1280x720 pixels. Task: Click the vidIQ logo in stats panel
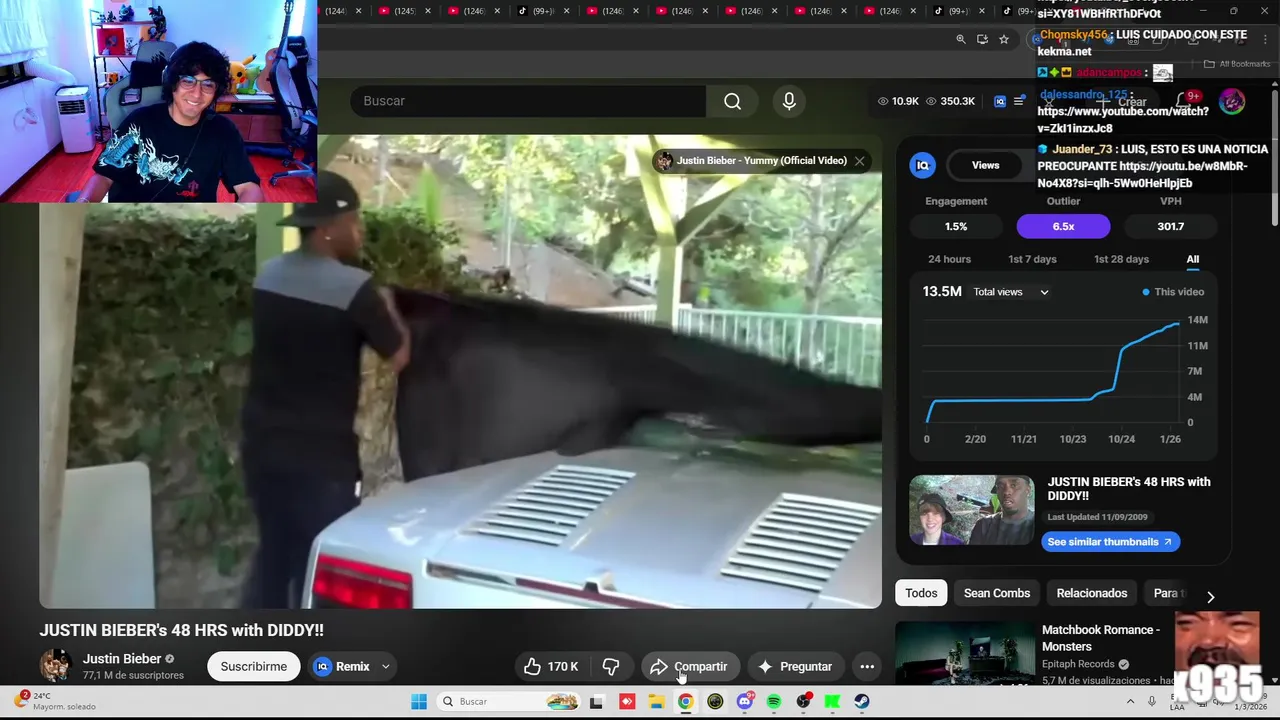922,165
